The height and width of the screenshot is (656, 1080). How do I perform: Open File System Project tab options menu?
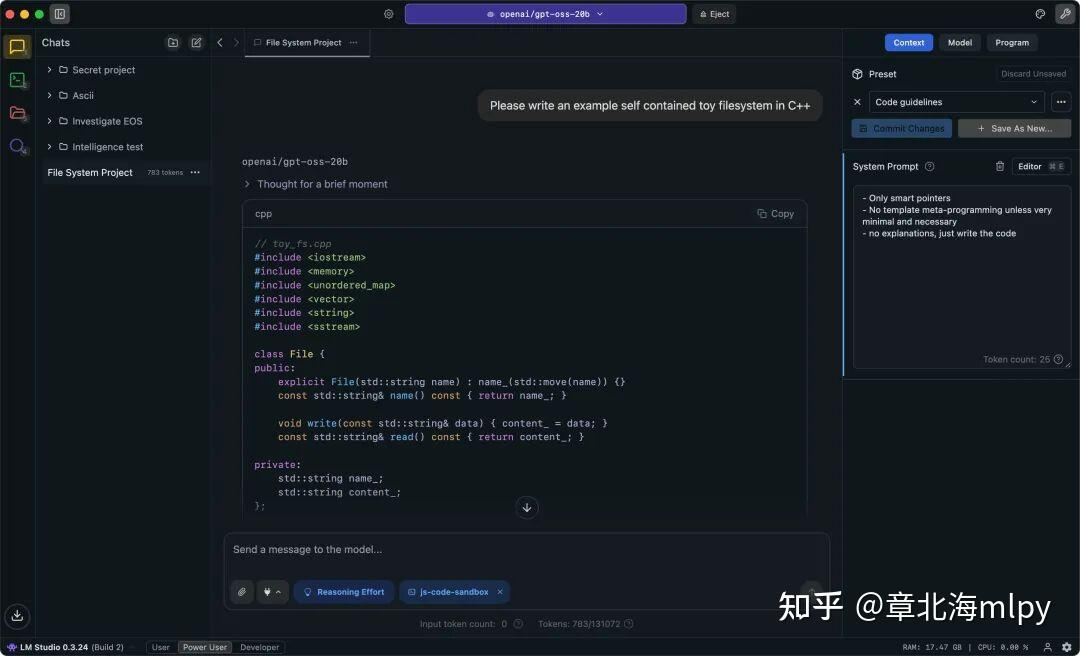tap(353, 43)
